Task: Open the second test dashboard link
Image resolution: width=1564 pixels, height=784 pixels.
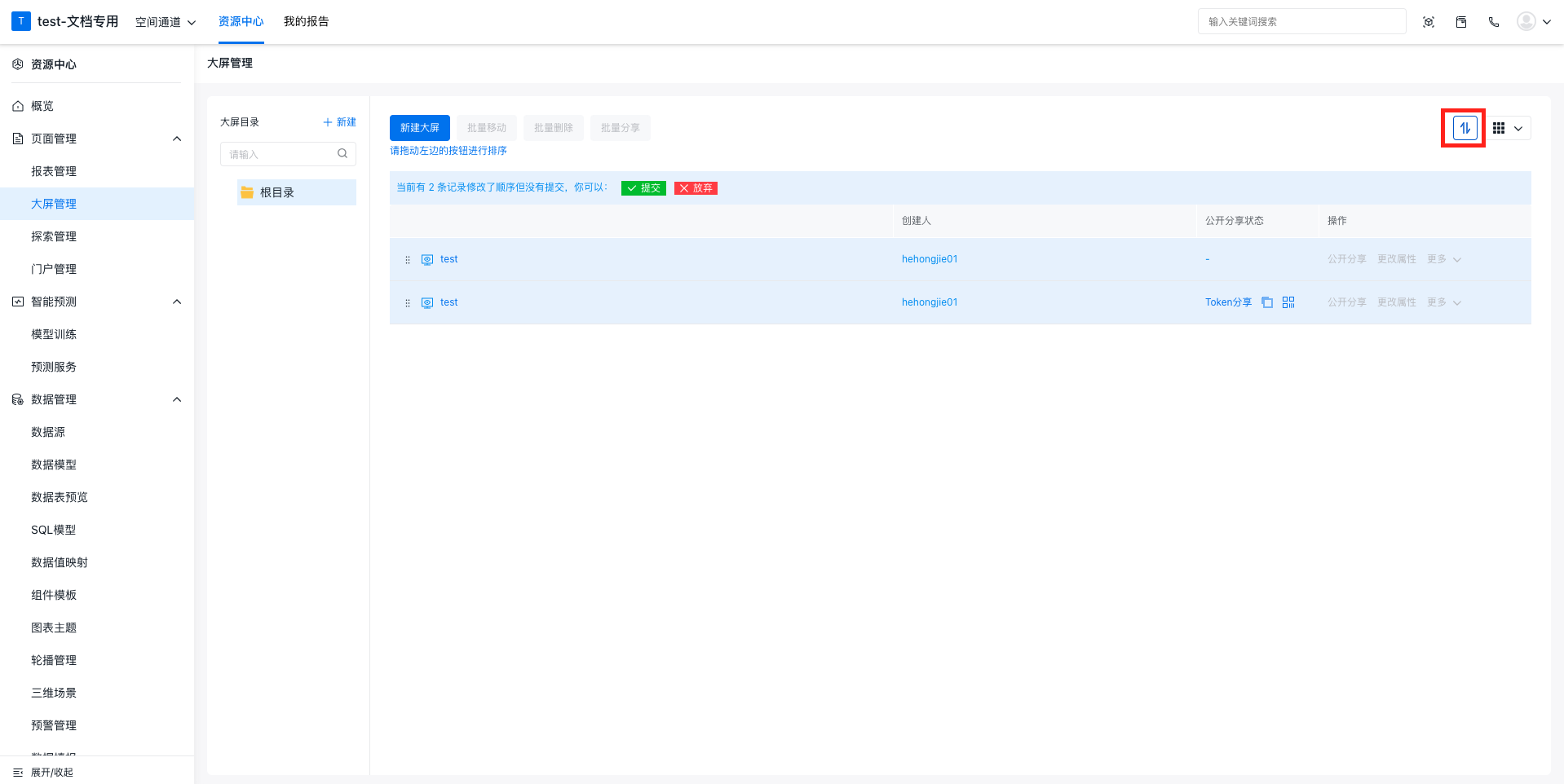Action: [x=449, y=302]
